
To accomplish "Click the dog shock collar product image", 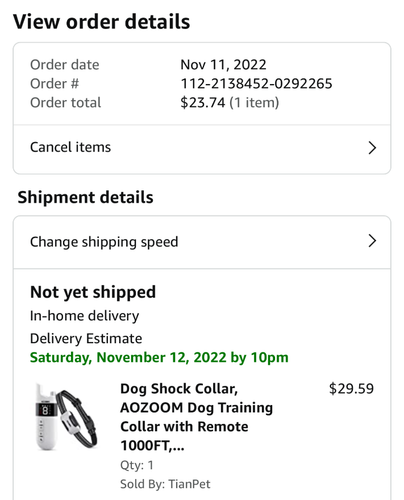I will pyautogui.click(x=66, y=417).
